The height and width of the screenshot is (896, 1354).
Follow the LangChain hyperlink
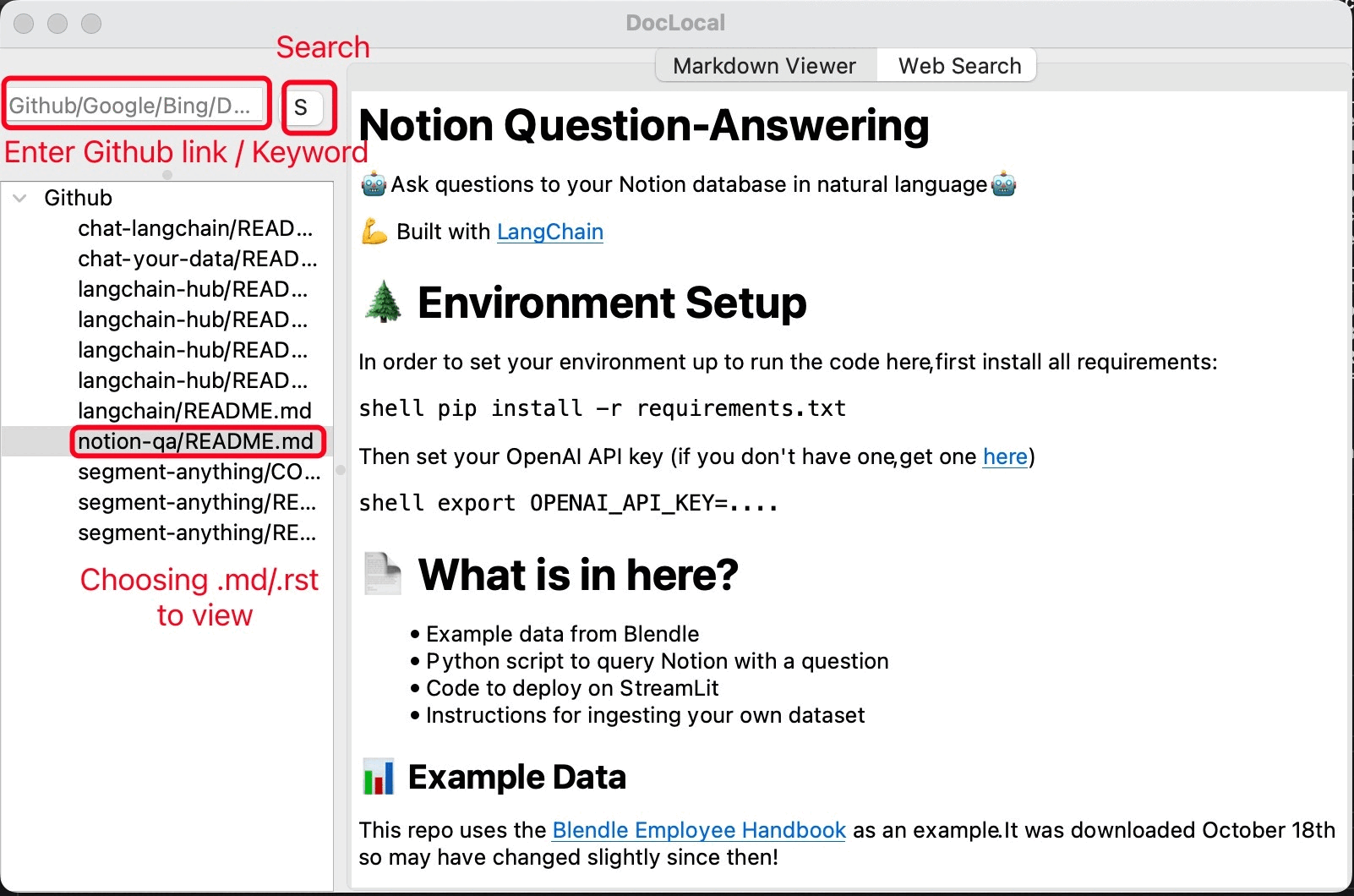(550, 232)
